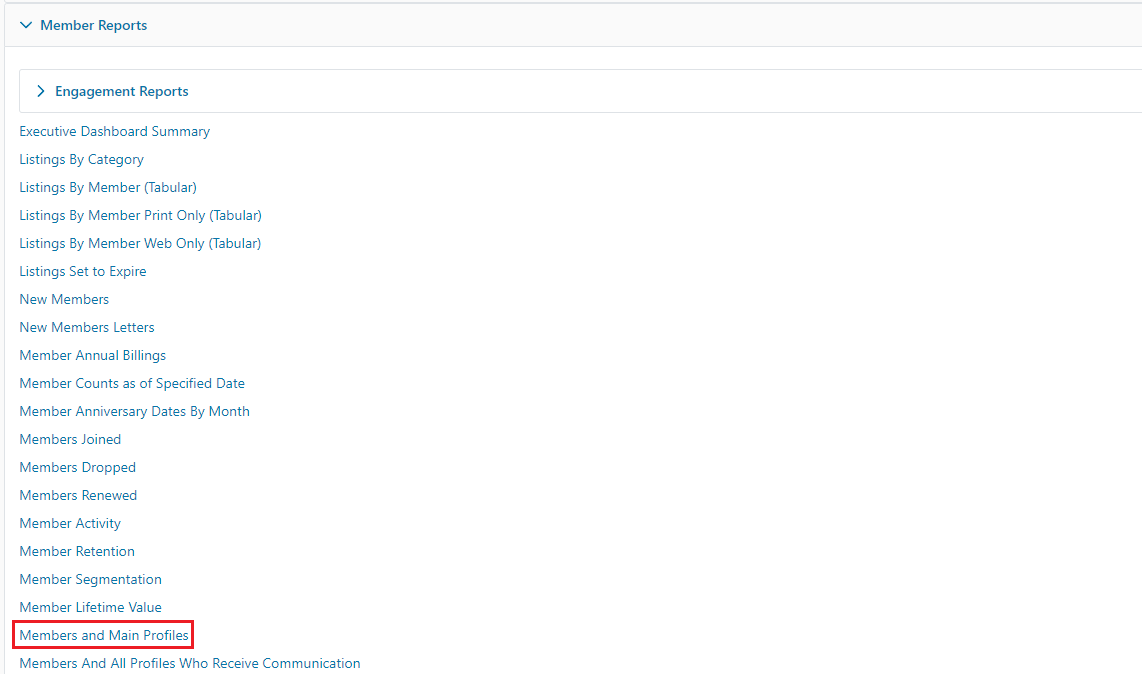
Task: Open the Member Lifetime Value report
Action: [x=90, y=608]
